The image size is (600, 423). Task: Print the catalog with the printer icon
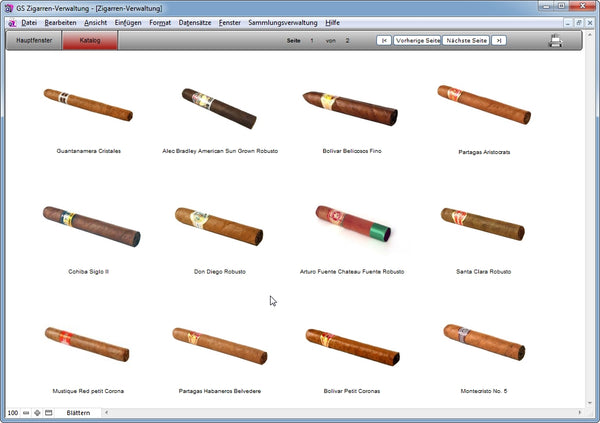(x=556, y=41)
